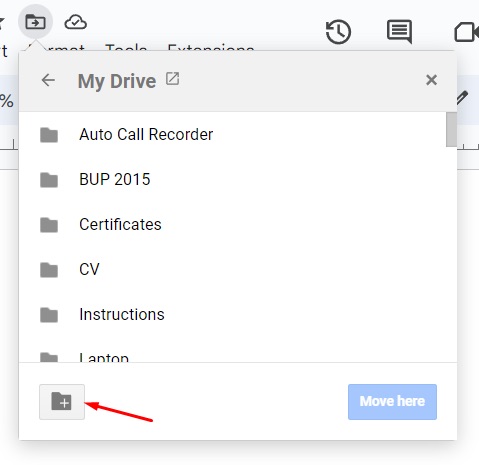Click the New folder button
This screenshot has height=465, width=479.
62,401
